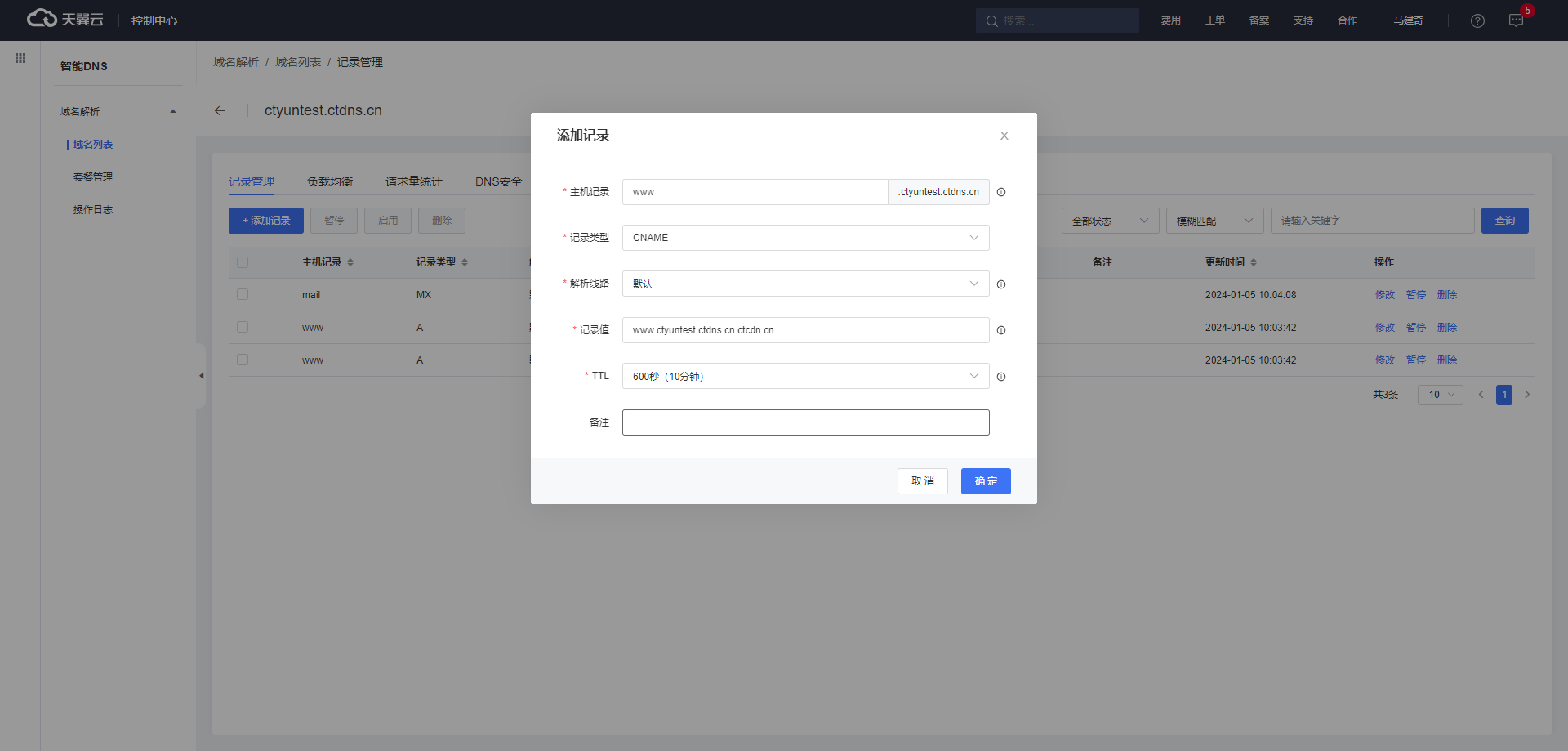Switch to the DNS安全 tab

[498, 181]
